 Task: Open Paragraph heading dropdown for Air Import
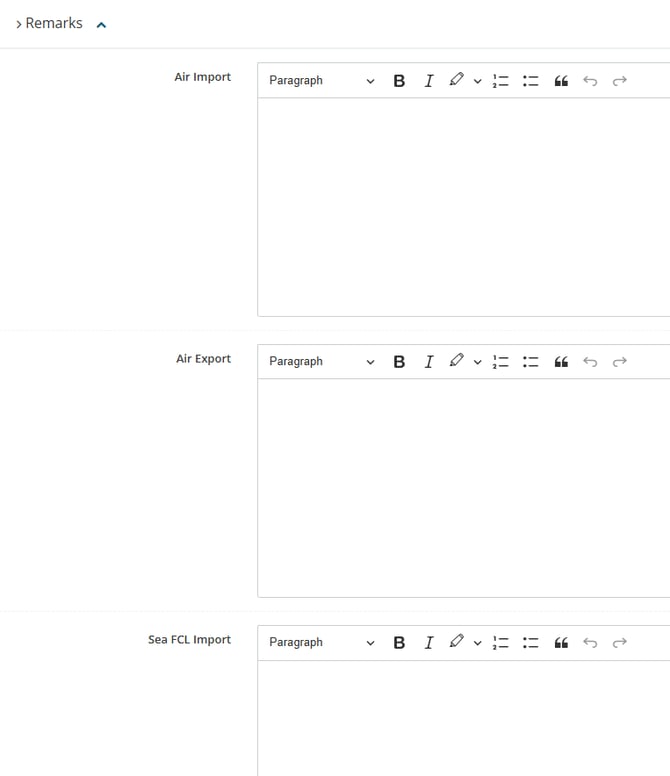point(321,81)
